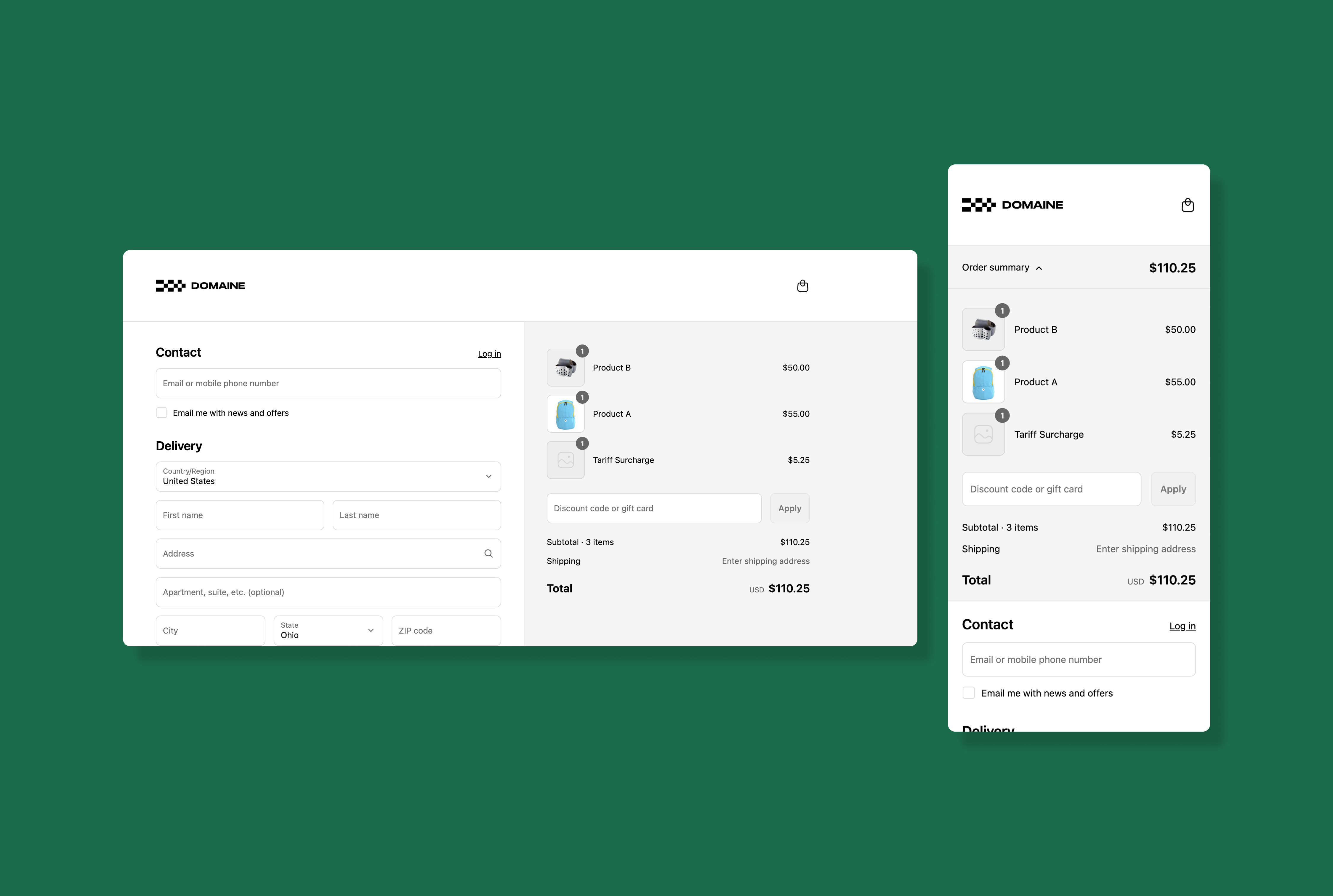Check the mobile news and offers checkbox
The image size is (1333, 896).
click(968, 693)
